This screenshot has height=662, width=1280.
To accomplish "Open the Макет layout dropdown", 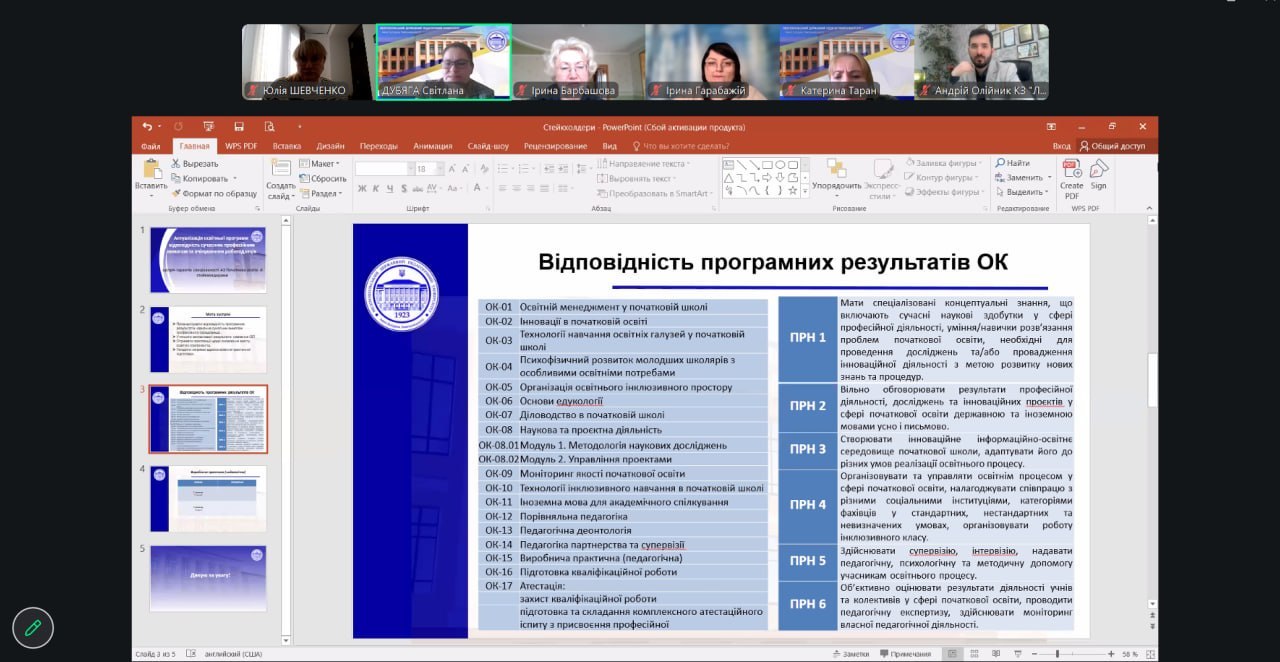I will pyautogui.click(x=324, y=163).
